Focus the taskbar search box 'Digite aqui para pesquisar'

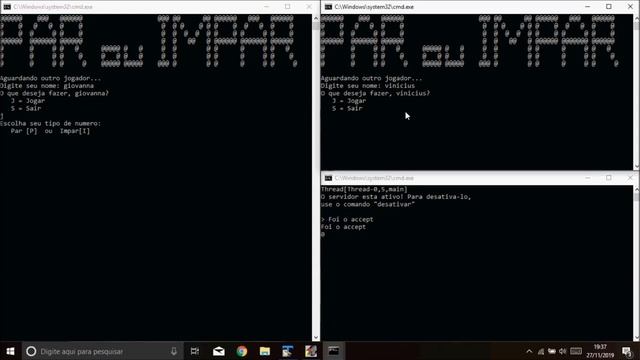click(x=102, y=351)
